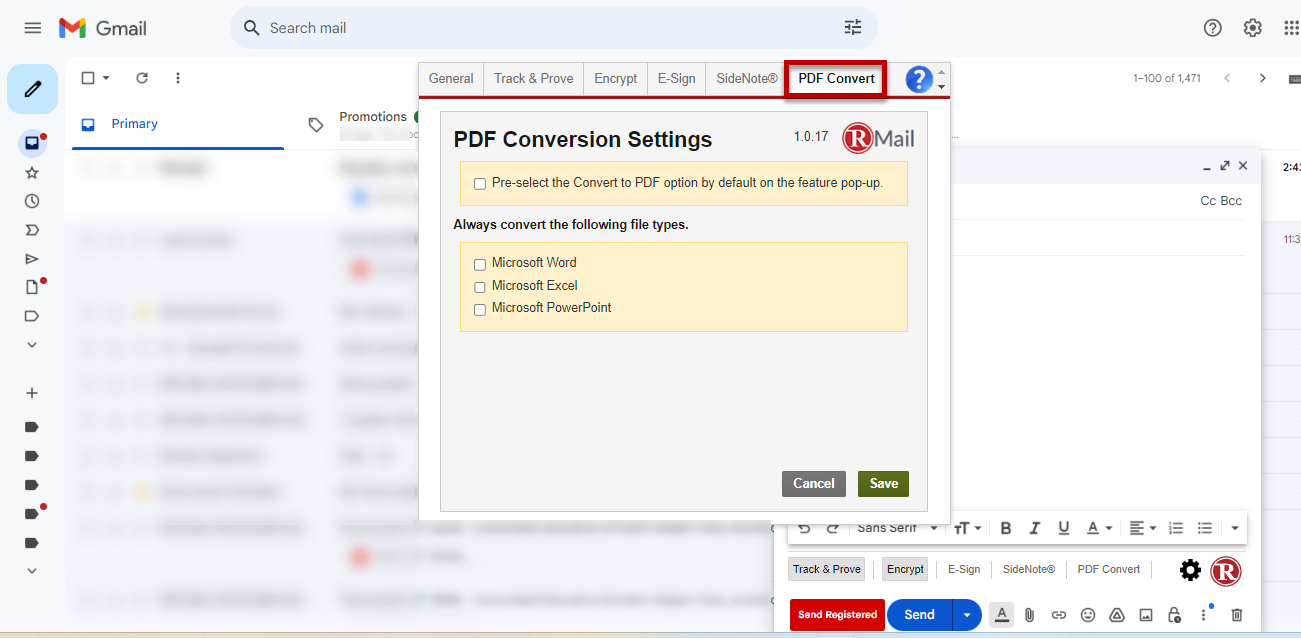Click the RMail gear settings icon
Screen dimensions: 1301x638
point(1190,570)
